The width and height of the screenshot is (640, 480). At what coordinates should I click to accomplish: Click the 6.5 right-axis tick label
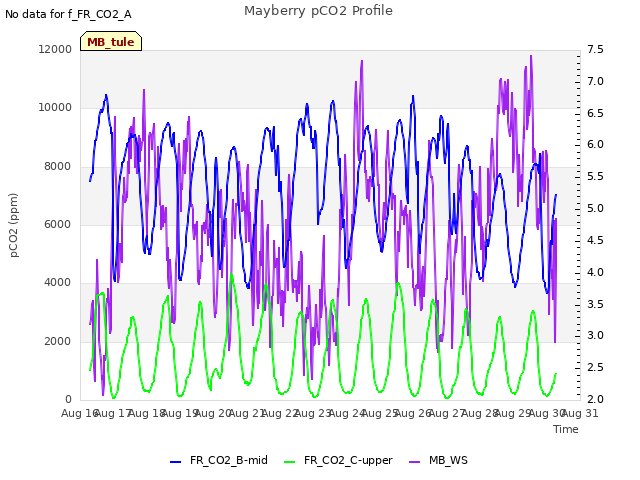(596, 113)
